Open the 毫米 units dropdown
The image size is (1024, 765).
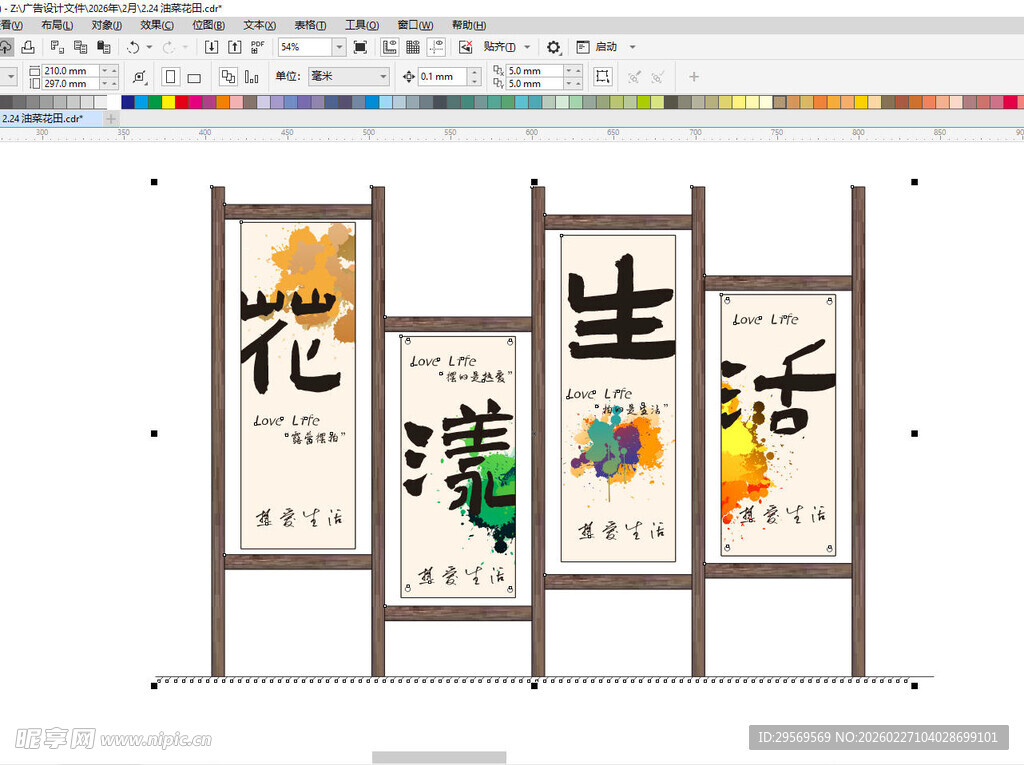(x=383, y=77)
